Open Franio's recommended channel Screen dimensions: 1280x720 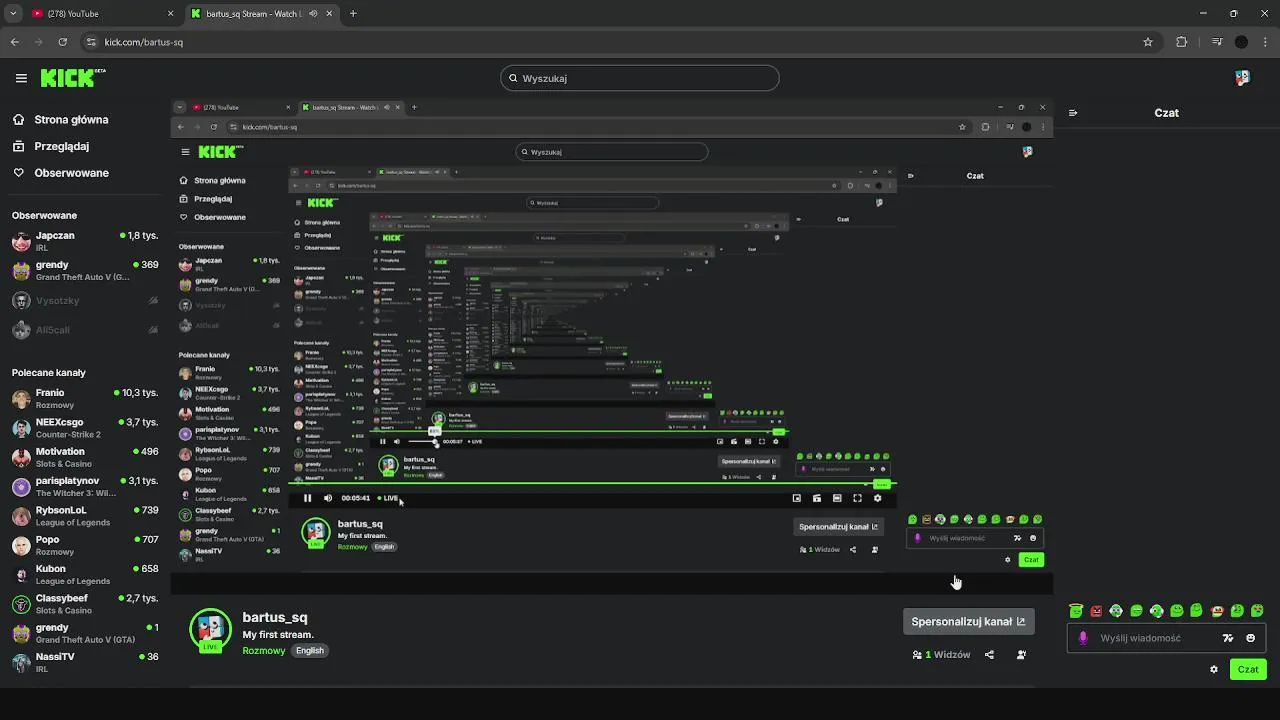coord(85,399)
